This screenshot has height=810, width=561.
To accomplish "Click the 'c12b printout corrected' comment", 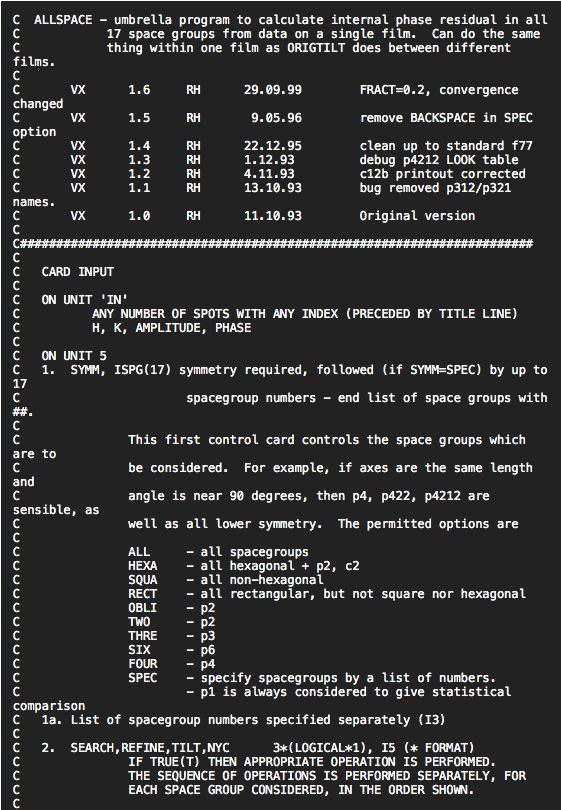I will tap(442, 174).
